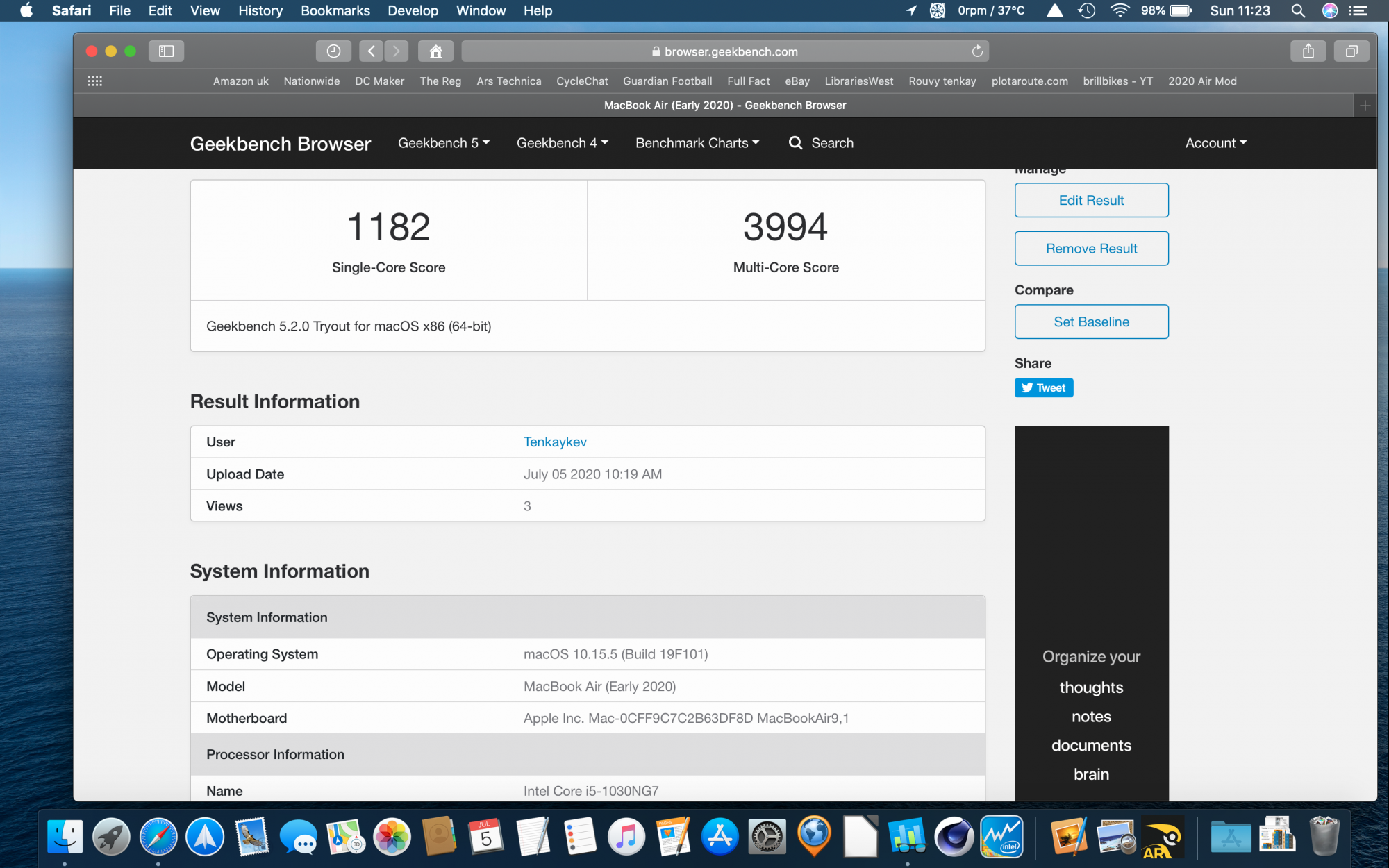Toggle the Safari sidebar button
1389x868 pixels.
(x=166, y=51)
